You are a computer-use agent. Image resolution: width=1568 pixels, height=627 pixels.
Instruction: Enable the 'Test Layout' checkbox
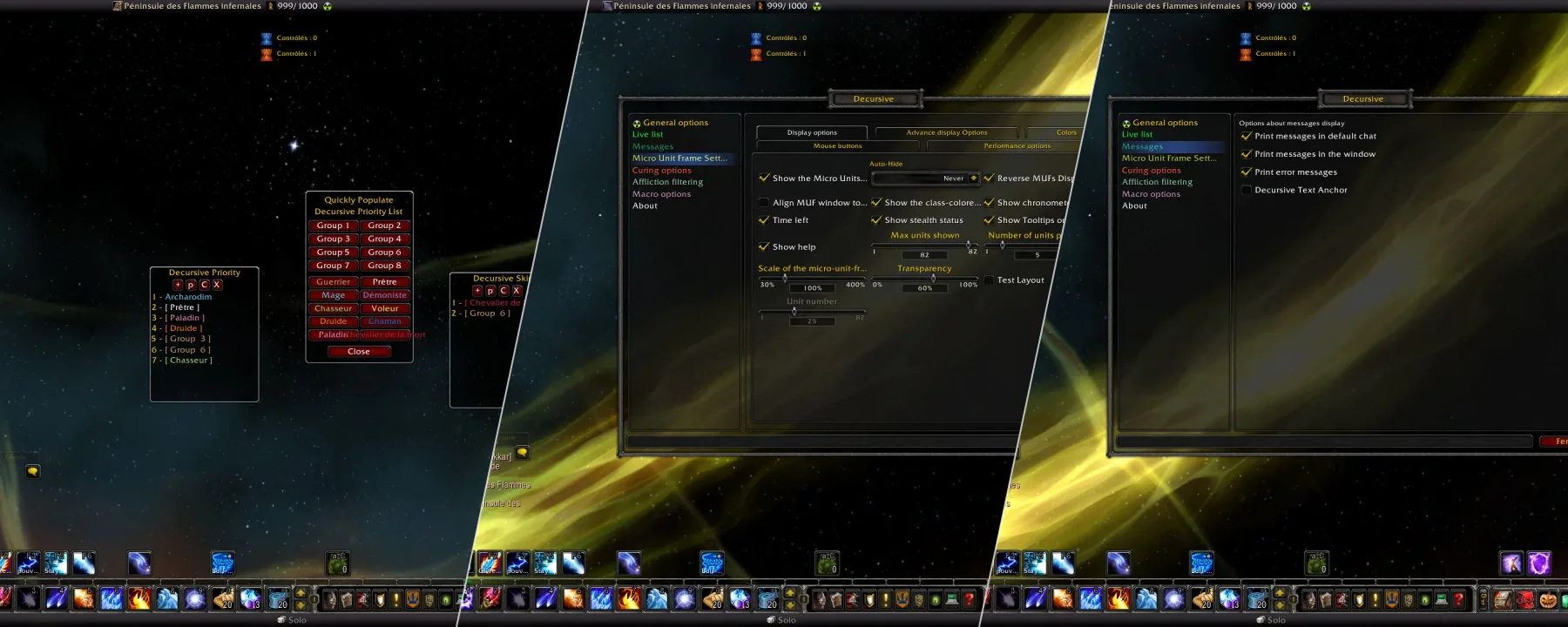(x=989, y=280)
